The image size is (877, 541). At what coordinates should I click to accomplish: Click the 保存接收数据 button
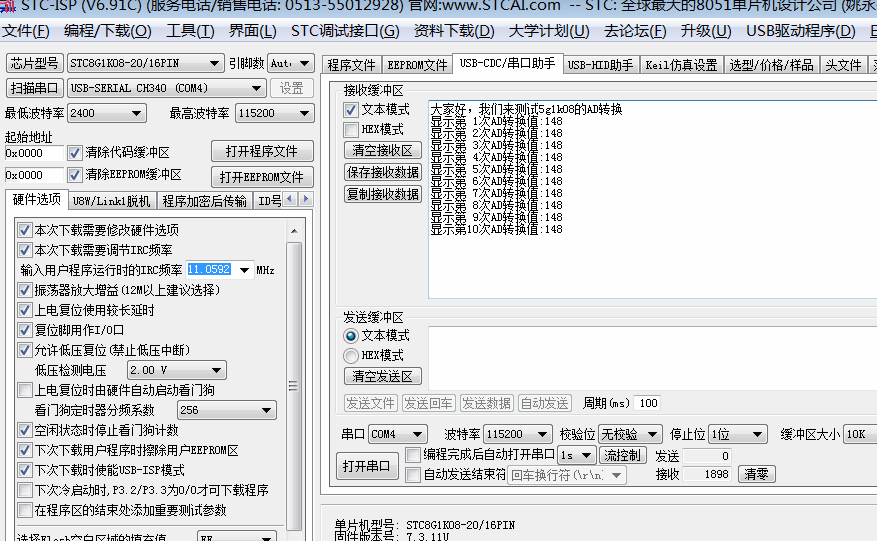383,172
